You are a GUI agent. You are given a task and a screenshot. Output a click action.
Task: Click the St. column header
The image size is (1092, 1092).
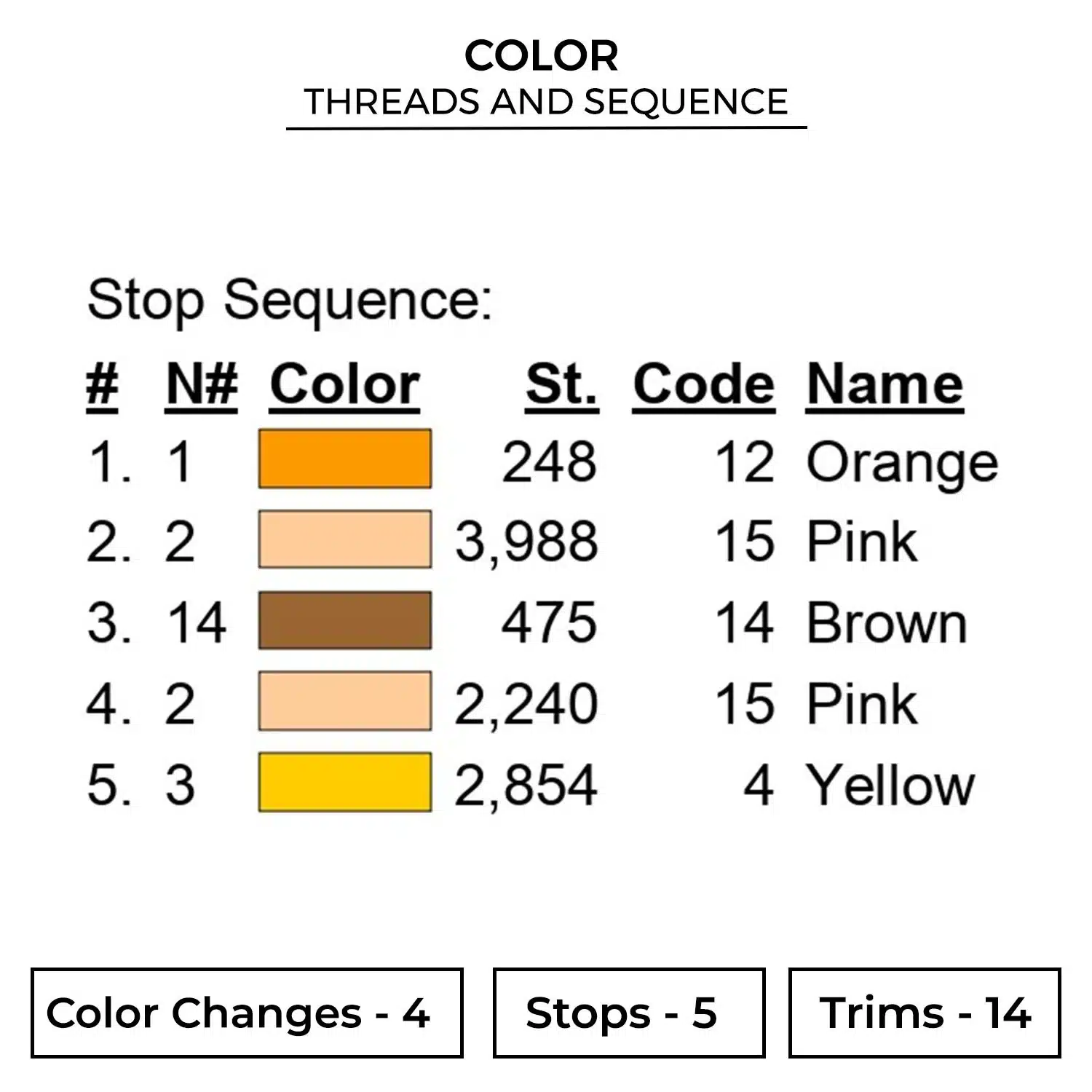pyautogui.click(x=561, y=384)
